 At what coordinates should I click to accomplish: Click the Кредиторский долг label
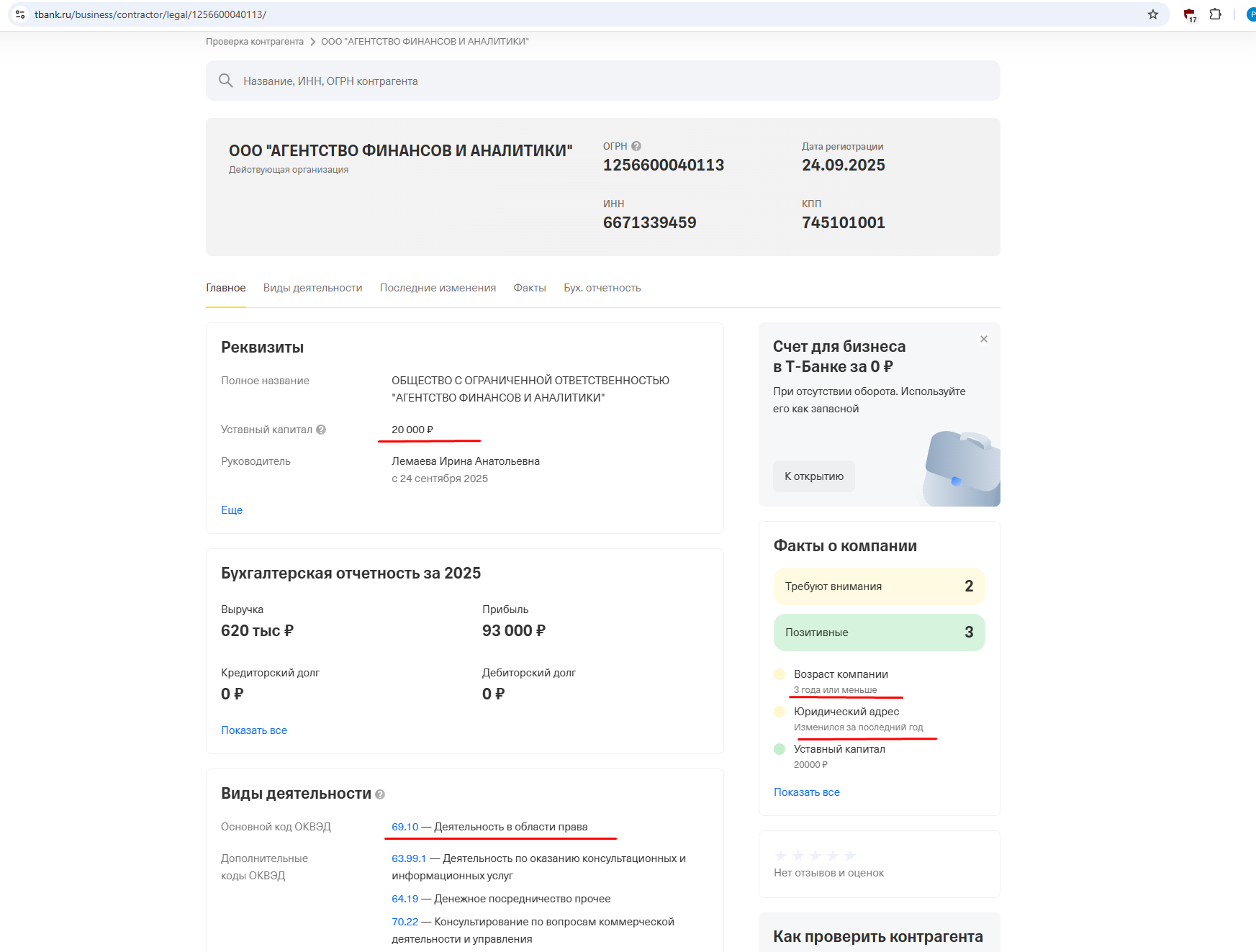270,673
